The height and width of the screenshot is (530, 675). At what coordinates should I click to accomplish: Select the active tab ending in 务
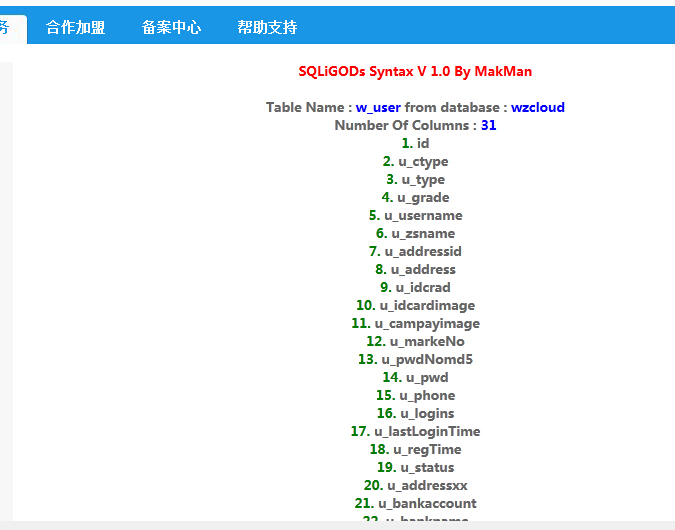pyautogui.click(x=8, y=27)
